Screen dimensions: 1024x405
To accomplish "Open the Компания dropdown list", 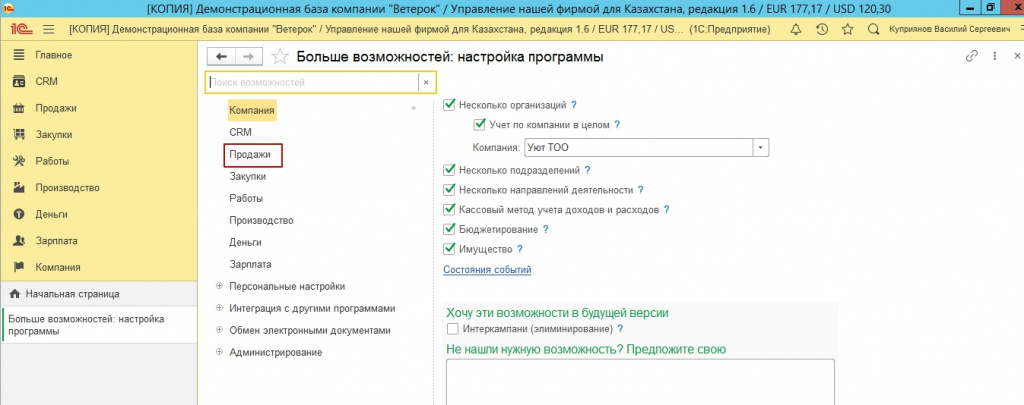I will [x=761, y=147].
